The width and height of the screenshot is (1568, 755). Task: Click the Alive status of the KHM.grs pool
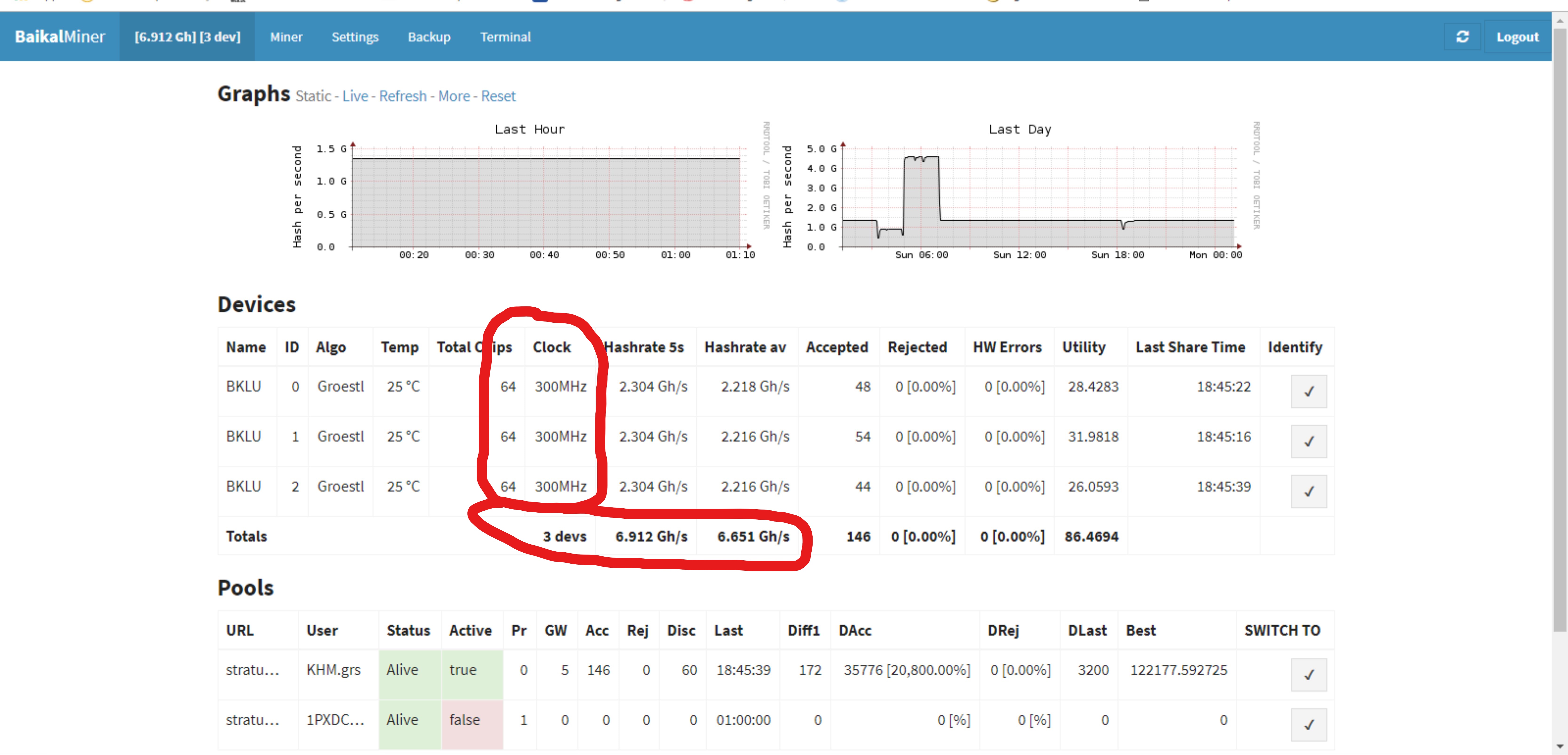(x=410, y=675)
